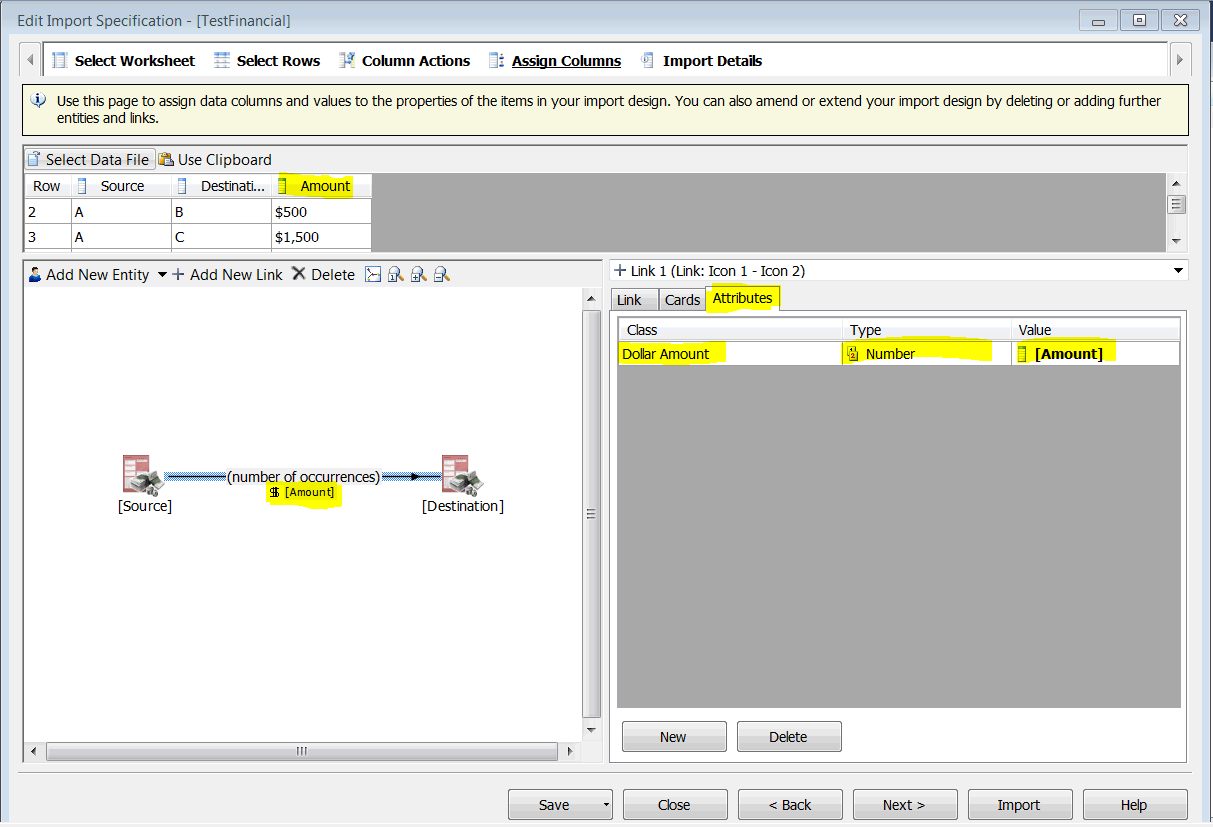The width and height of the screenshot is (1213, 827).
Task: Open the Add New Entity dropdown arrow
Action: click(x=161, y=274)
